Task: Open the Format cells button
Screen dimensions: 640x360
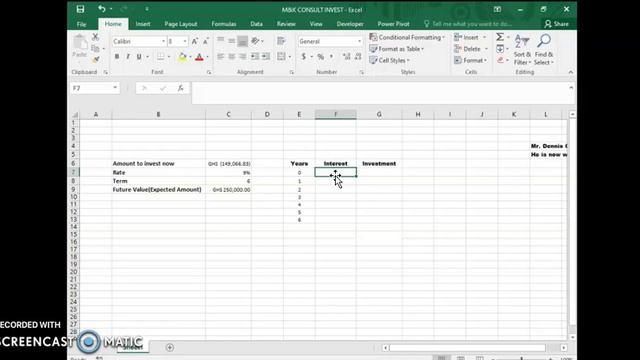Action: tap(471, 60)
